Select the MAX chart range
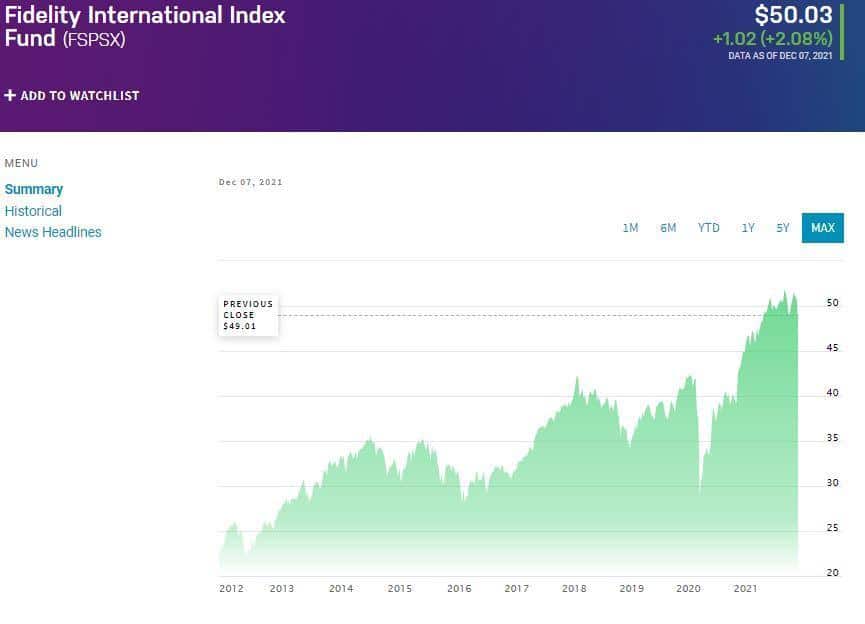Image resolution: width=865 pixels, height=624 pixels. (x=823, y=228)
